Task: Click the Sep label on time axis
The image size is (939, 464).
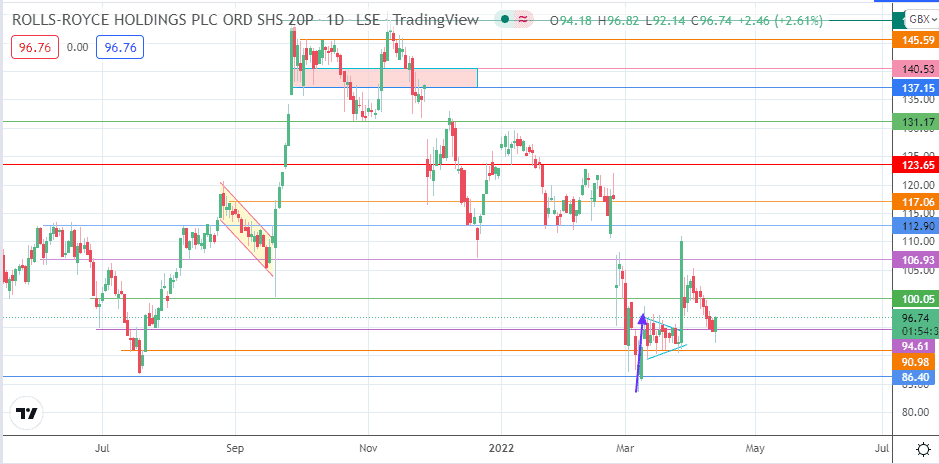Action: (235, 448)
